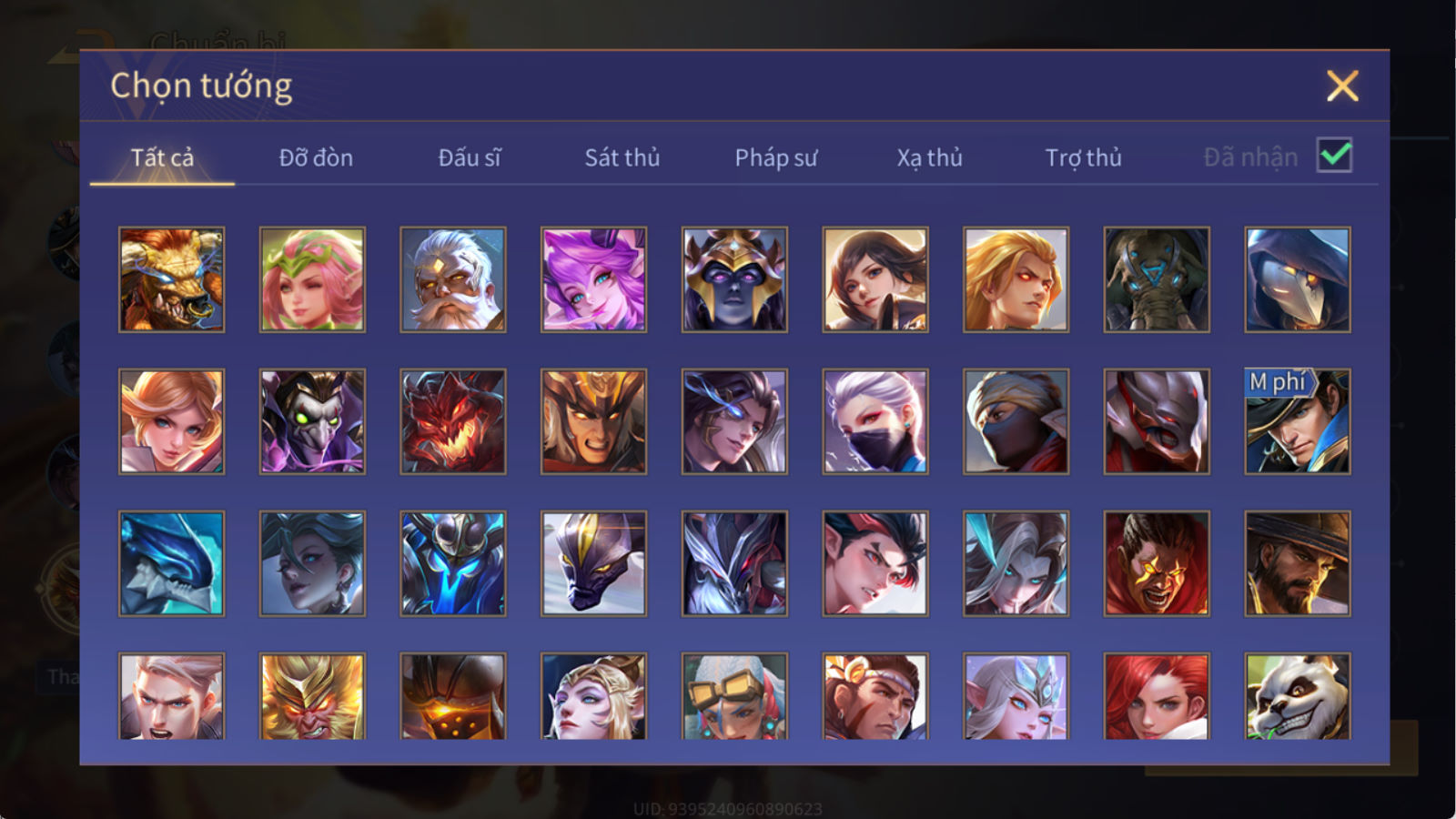Select the goggles-wearing hero portrait
Image resolution: width=1456 pixels, height=819 pixels.
734,696
